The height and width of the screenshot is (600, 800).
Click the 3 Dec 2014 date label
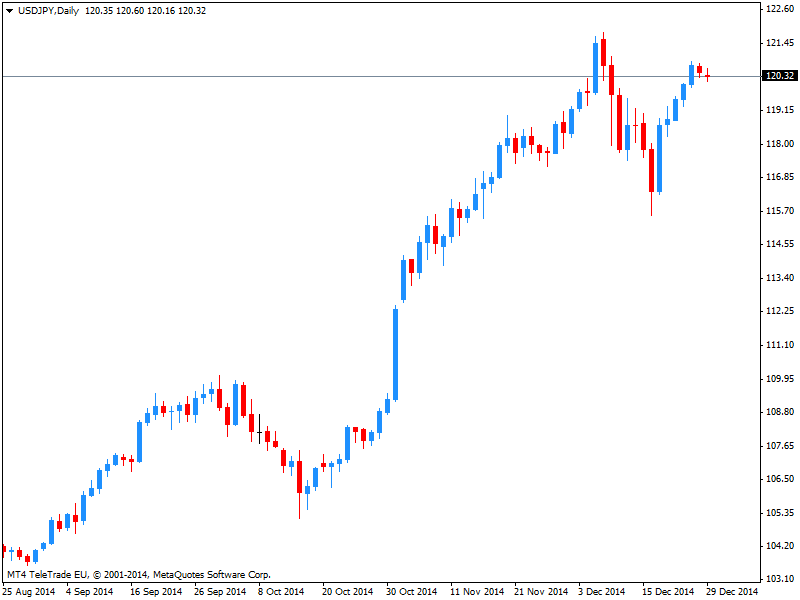pos(602,592)
